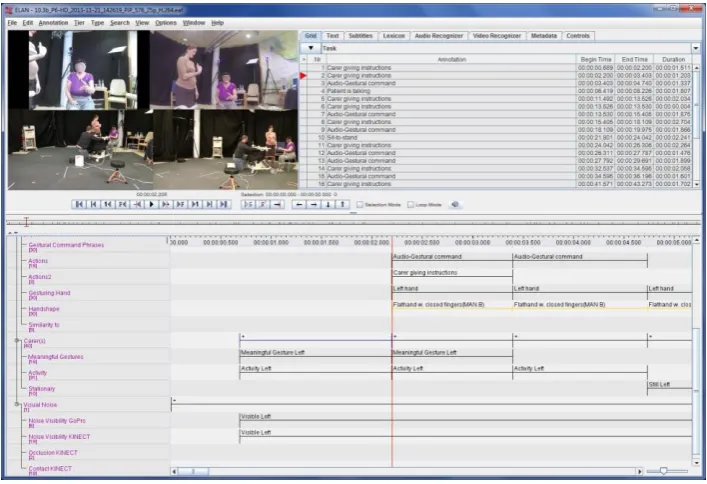The width and height of the screenshot is (707, 484).
Task: Switch to the Lexicon tab
Action: point(394,36)
